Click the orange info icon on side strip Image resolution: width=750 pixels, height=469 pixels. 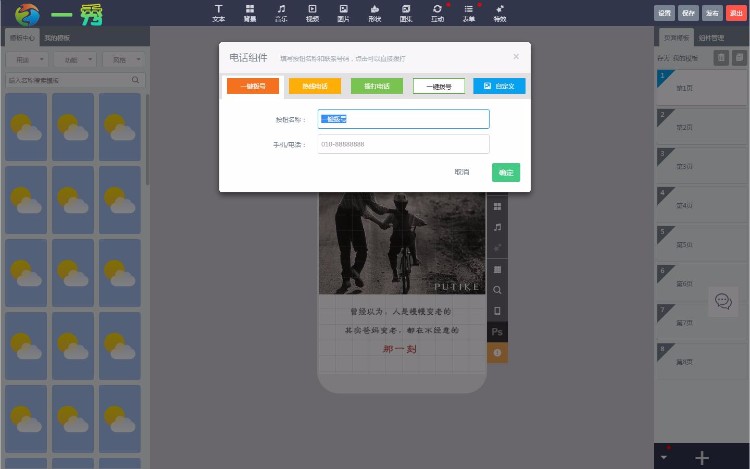(x=497, y=353)
